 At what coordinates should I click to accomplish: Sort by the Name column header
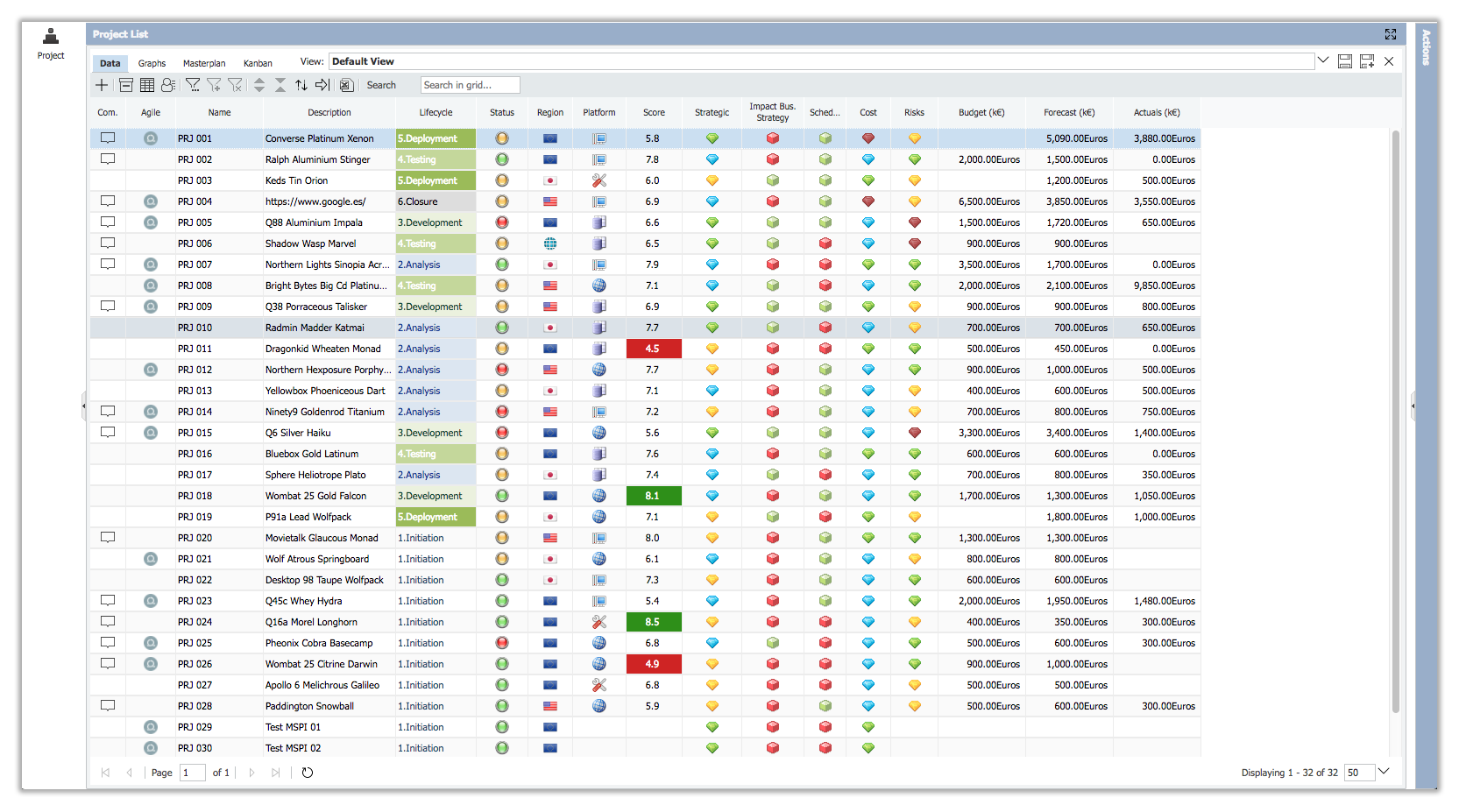pyautogui.click(x=220, y=112)
